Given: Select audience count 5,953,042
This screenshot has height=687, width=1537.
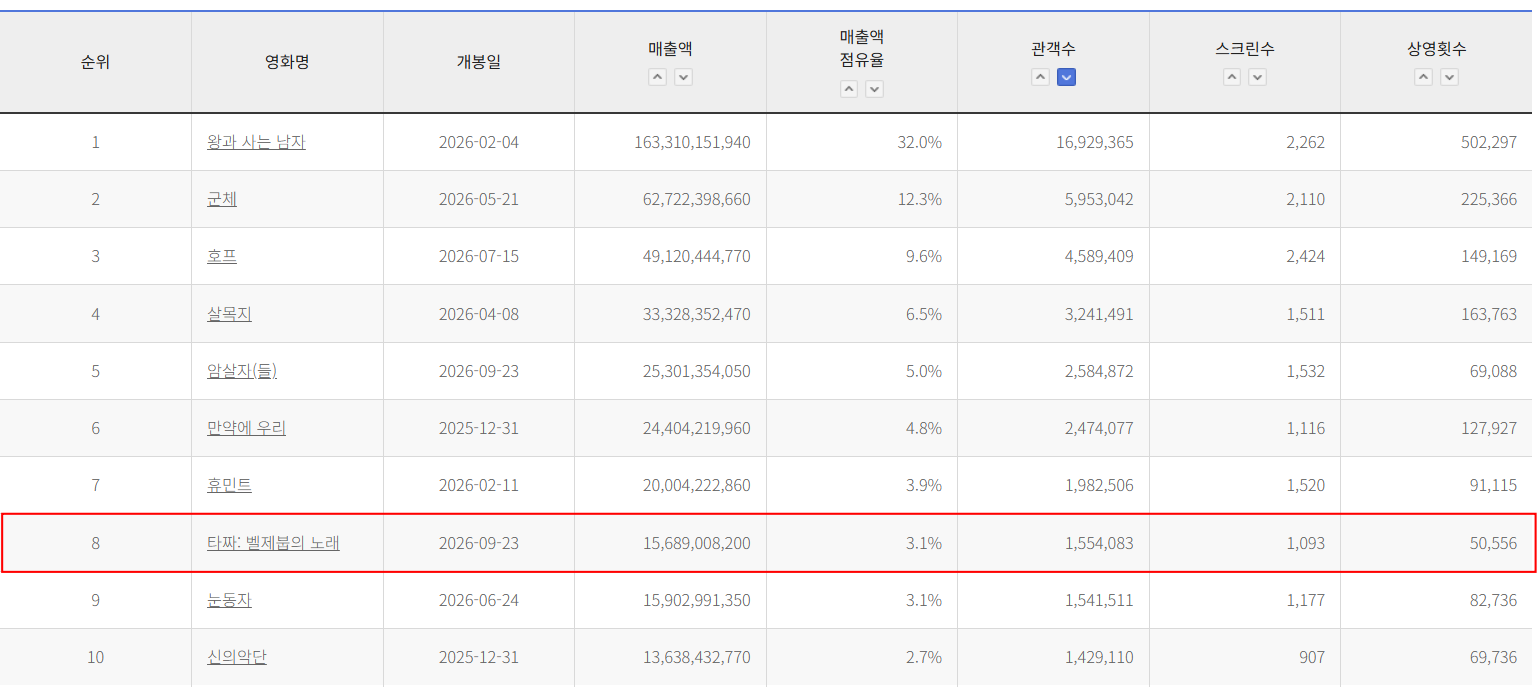Looking at the screenshot, I should (x=1098, y=199).
